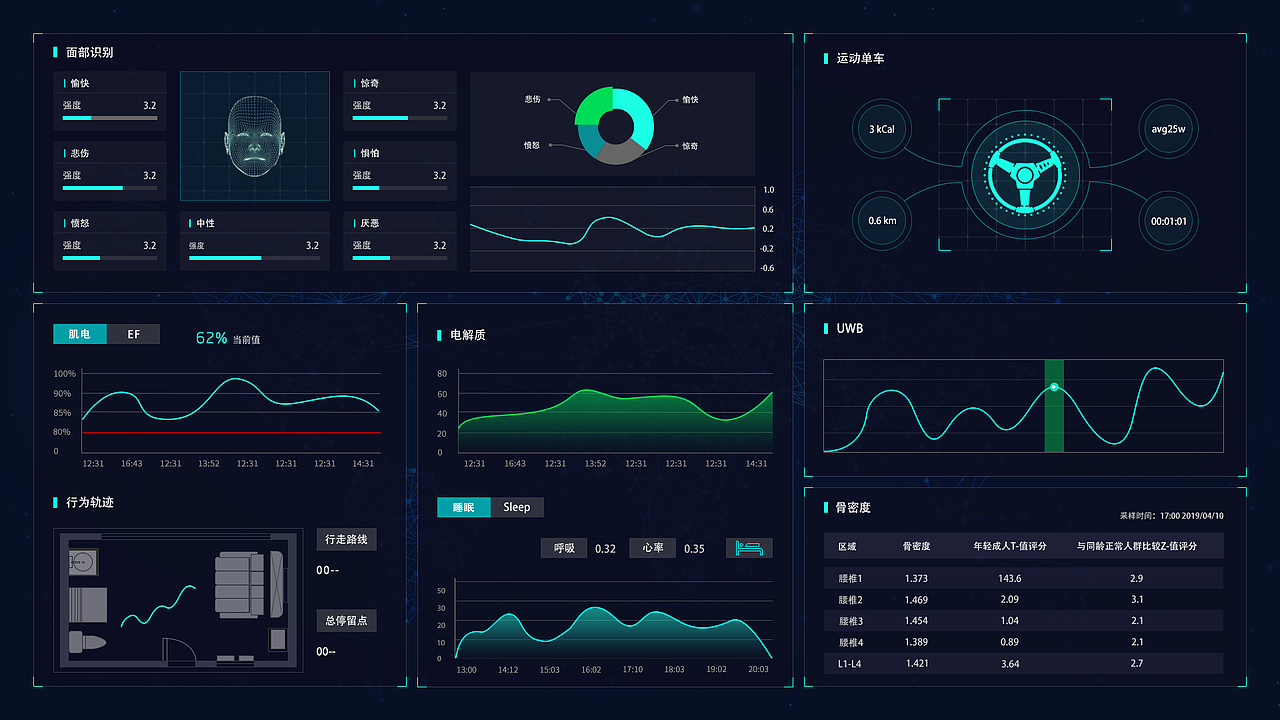This screenshot has height=720, width=1280.
Task: Select the 腰椎1 table row label
Action: [x=850, y=578]
